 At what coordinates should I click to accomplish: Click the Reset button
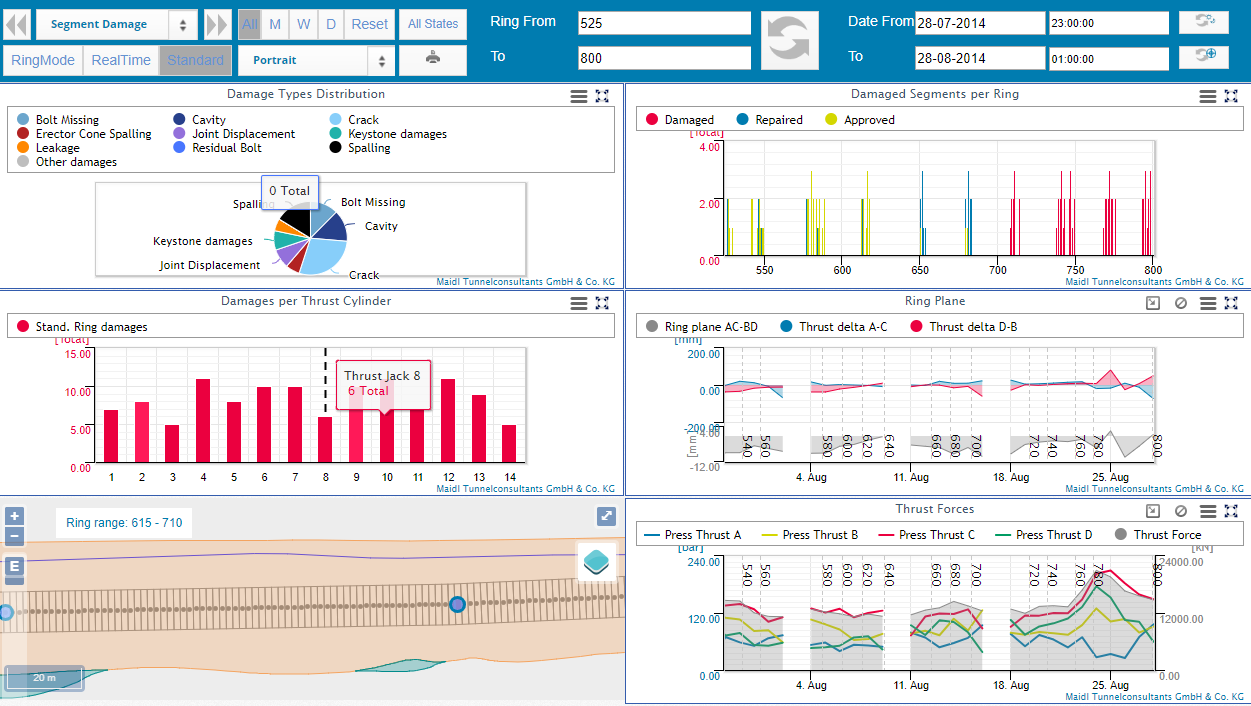(370, 24)
